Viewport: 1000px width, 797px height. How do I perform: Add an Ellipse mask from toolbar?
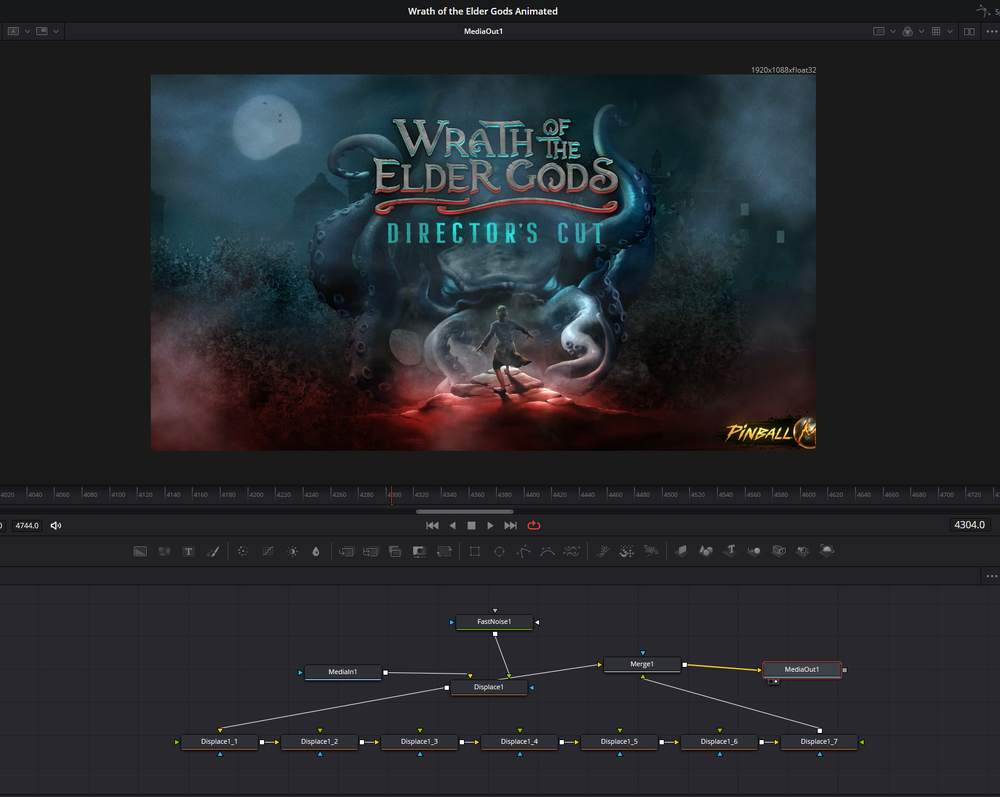point(499,552)
